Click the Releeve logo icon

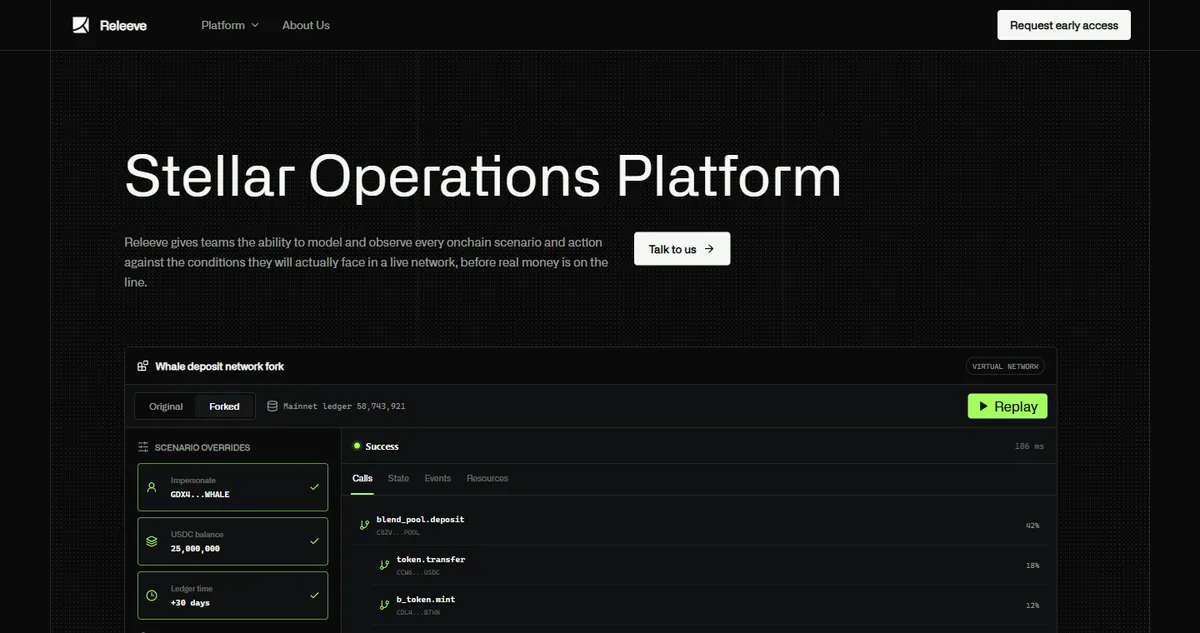point(81,25)
